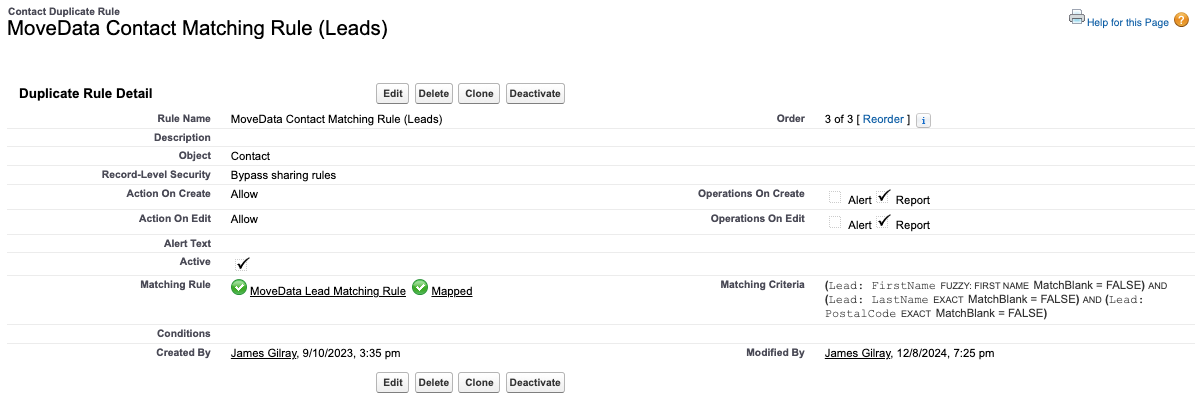Open James Gilray link in Created By
The height and width of the screenshot is (406, 1201).
click(x=264, y=353)
